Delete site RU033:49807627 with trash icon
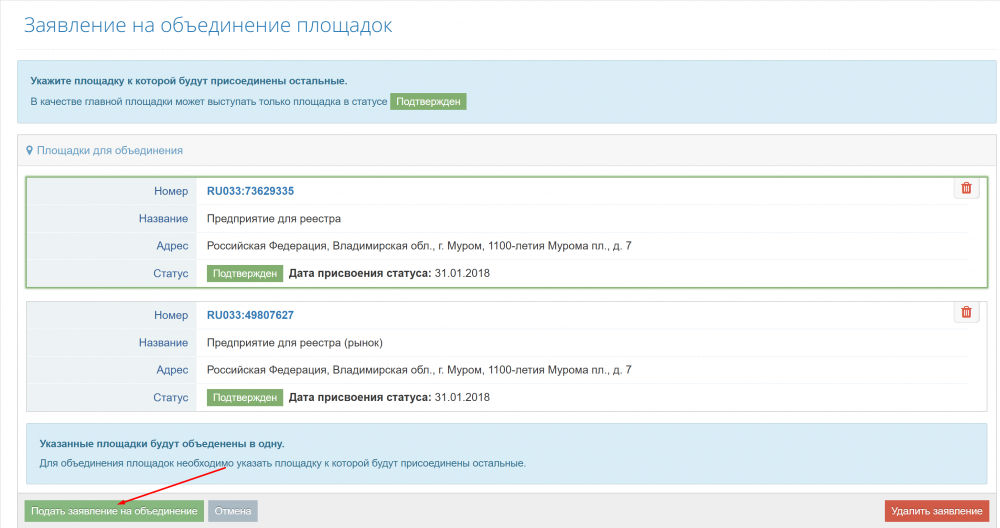 pyautogui.click(x=966, y=312)
